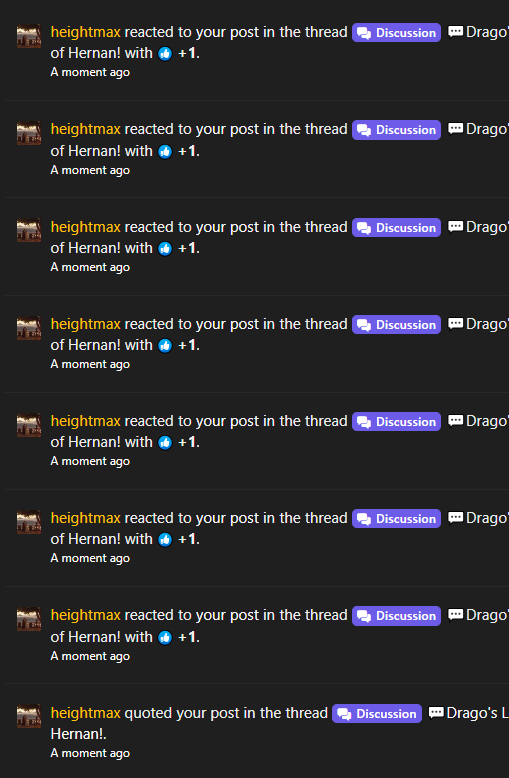This screenshot has height=778, width=509.
Task: Click the speech bubble icon in the second notification
Action: pos(455,129)
